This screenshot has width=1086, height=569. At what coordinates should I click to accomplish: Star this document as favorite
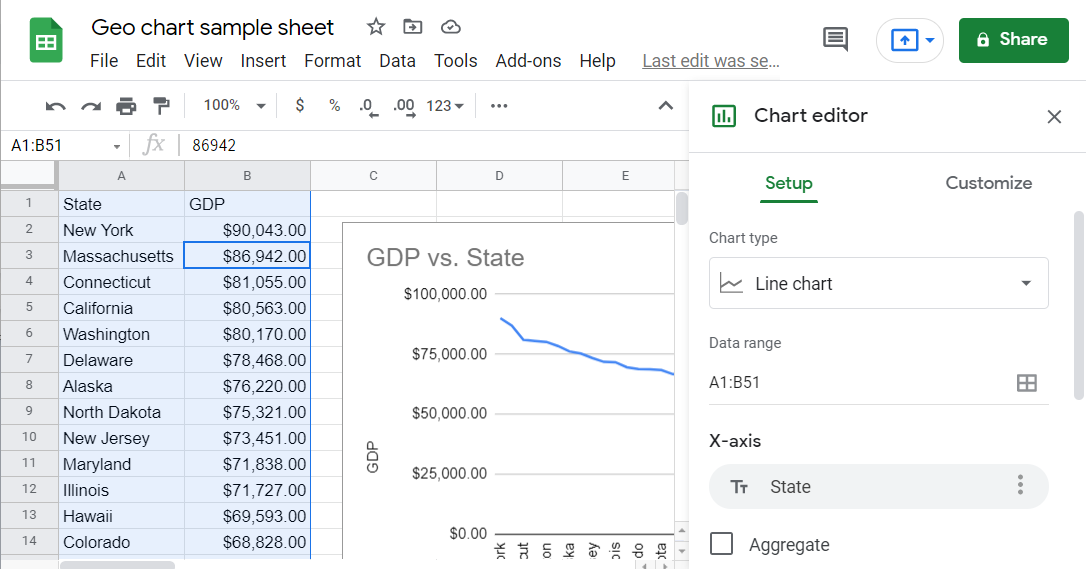(x=376, y=27)
